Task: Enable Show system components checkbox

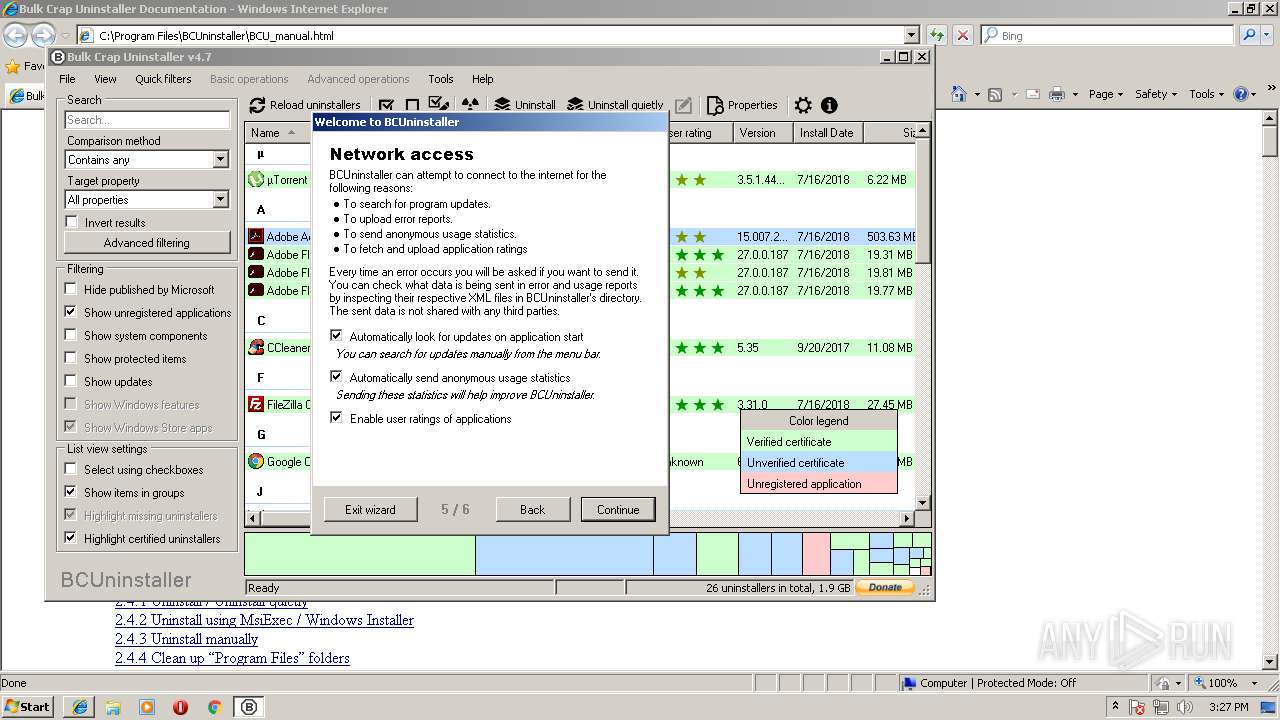Action: click(x=71, y=335)
